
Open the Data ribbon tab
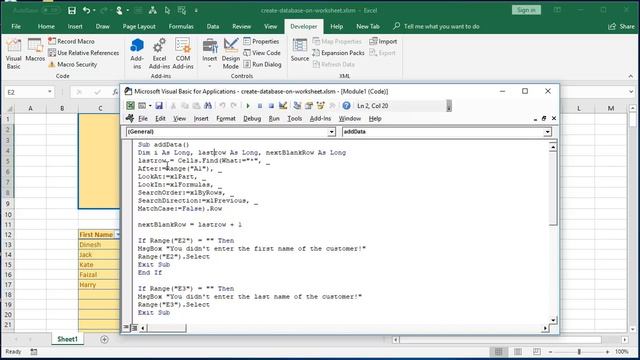pos(213,26)
